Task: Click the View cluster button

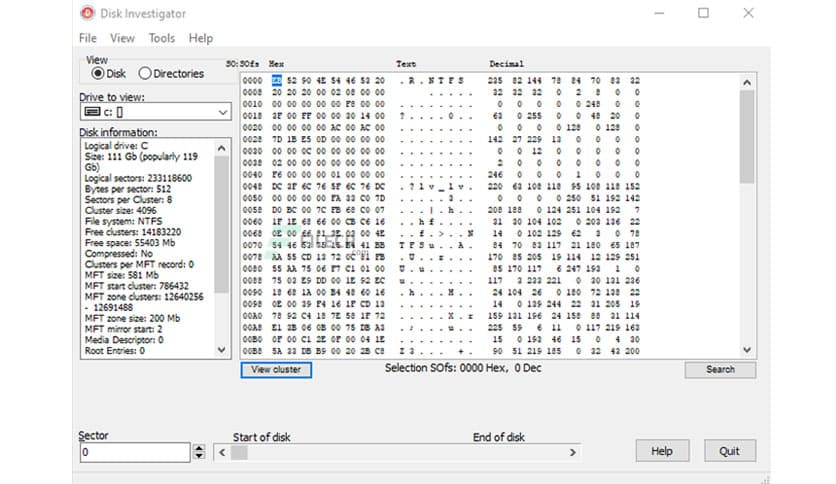Action: click(276, 369)
